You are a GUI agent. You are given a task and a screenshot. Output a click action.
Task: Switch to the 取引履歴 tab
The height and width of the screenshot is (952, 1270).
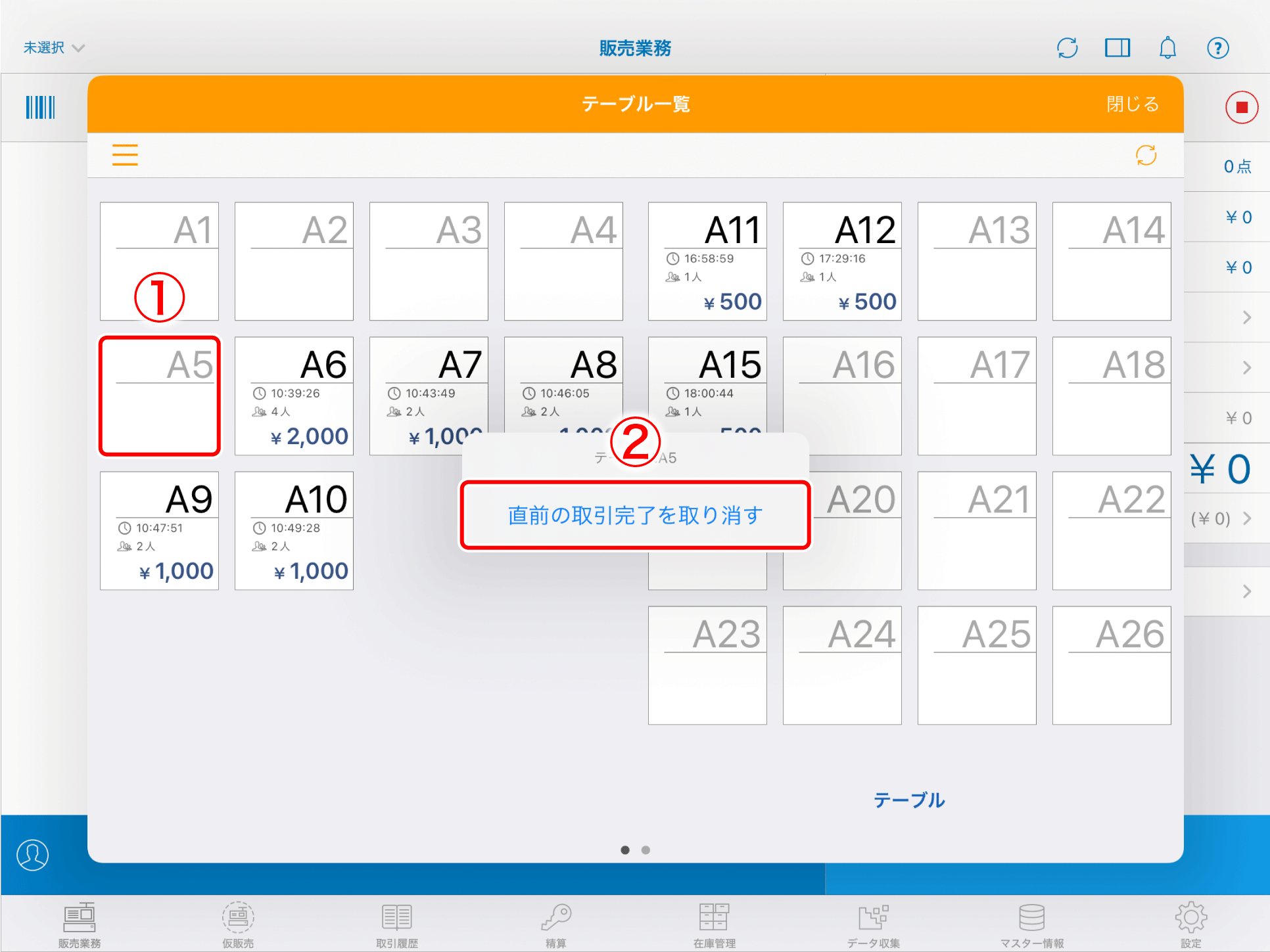click(x=397, y=924)
